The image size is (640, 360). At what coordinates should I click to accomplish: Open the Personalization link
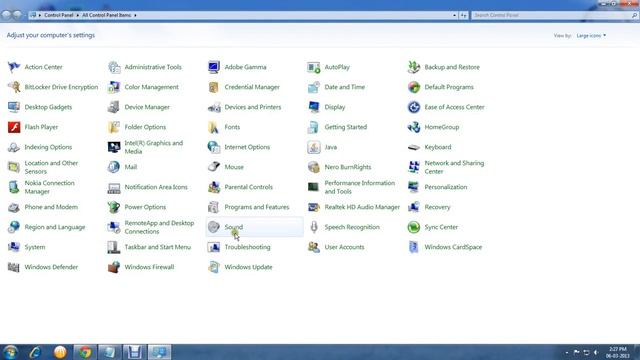(x=446, y=187)
